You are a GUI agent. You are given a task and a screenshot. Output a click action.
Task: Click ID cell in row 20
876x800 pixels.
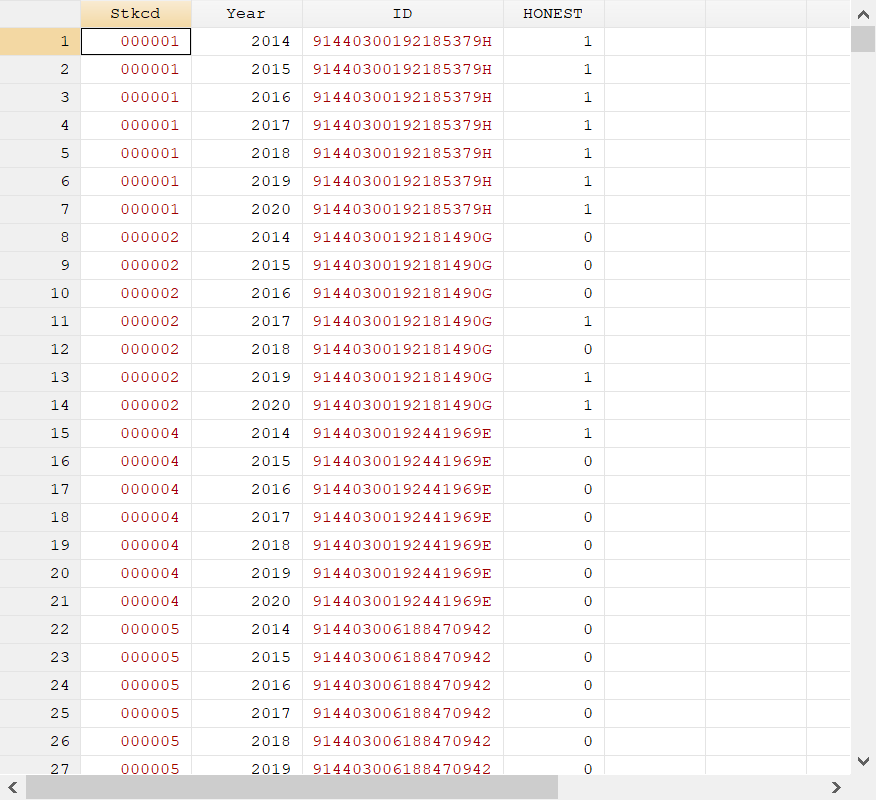coord(403,573)
